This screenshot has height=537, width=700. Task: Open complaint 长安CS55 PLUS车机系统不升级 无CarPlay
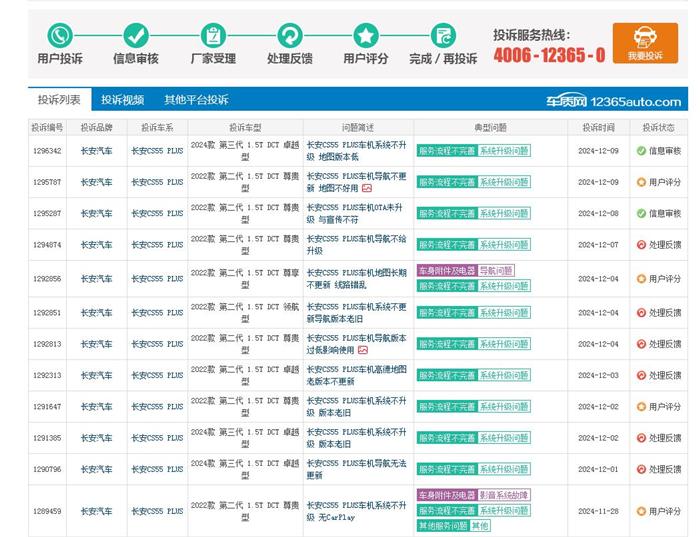click(x=356, y=511)
